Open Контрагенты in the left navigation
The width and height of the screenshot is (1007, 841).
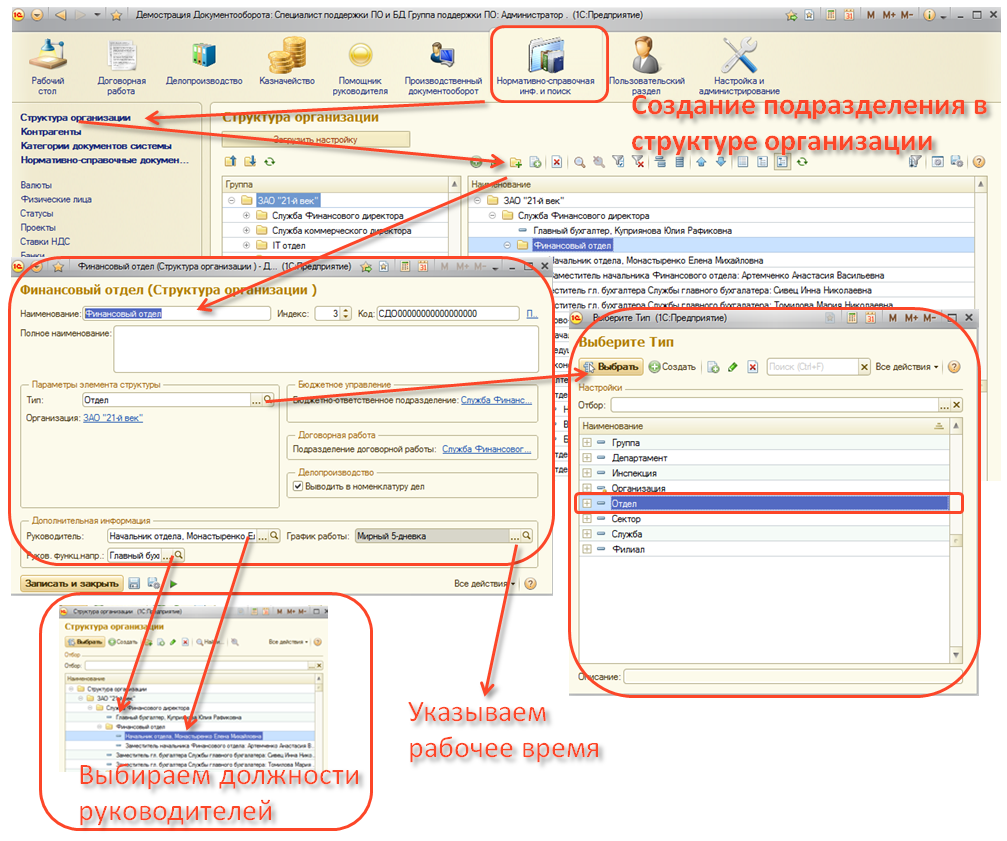[x=51, y=131]
